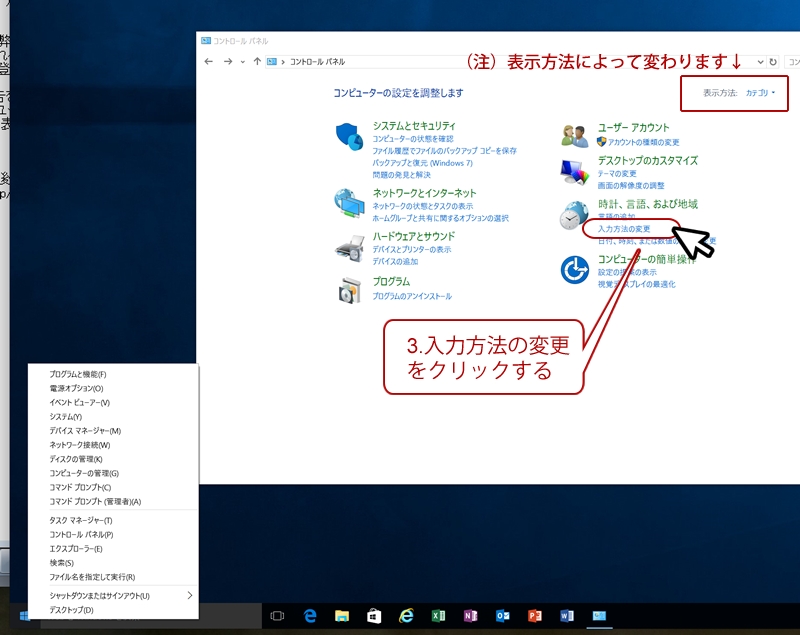Open システムとセキュリティ heading link
Image resolution: width=800 pixels, height=635 pixels.
[x=414, y=126]
